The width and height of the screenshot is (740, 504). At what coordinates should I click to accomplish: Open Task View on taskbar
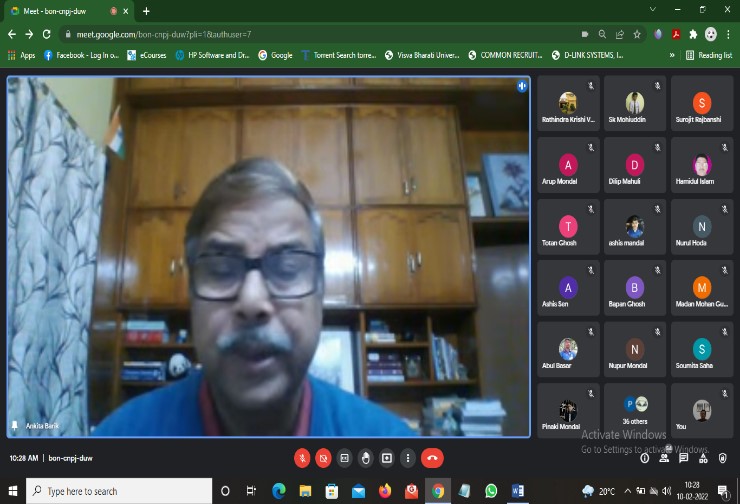tap(252, 491)
